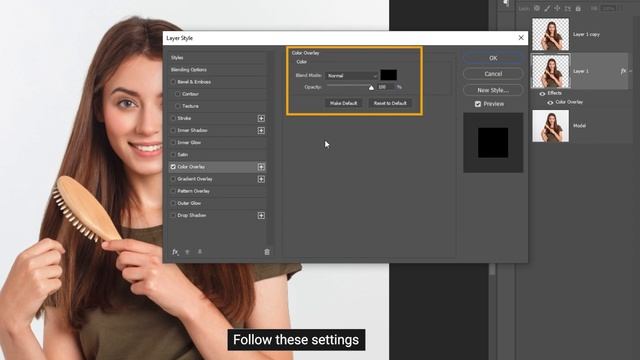The width and height of the screenshot is (640, 360).
Task: Click the lock all padlock icon
Action: pos(578,8)
